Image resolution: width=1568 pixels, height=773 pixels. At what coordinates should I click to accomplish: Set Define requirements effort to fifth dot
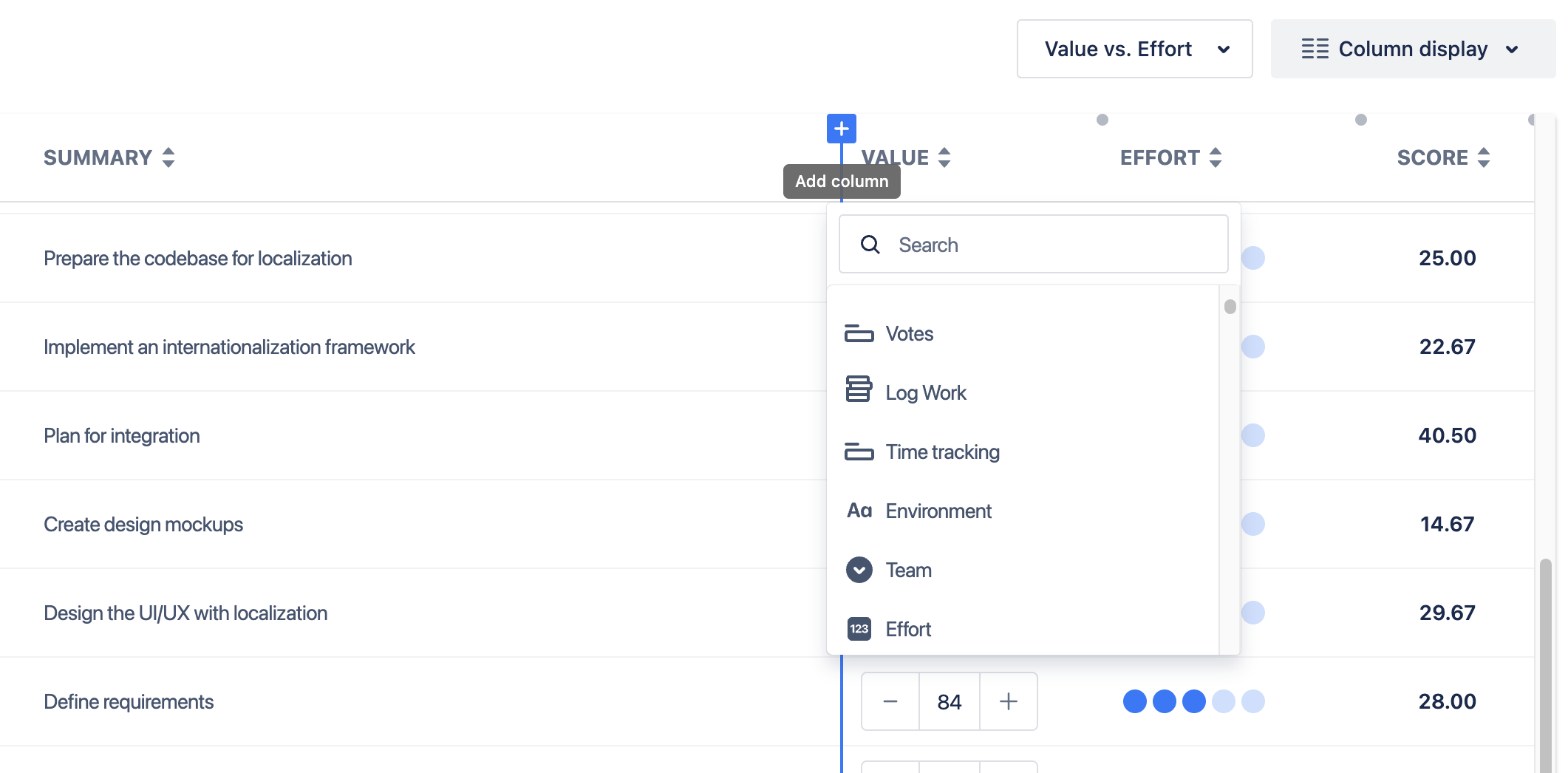coord(1252,701)
